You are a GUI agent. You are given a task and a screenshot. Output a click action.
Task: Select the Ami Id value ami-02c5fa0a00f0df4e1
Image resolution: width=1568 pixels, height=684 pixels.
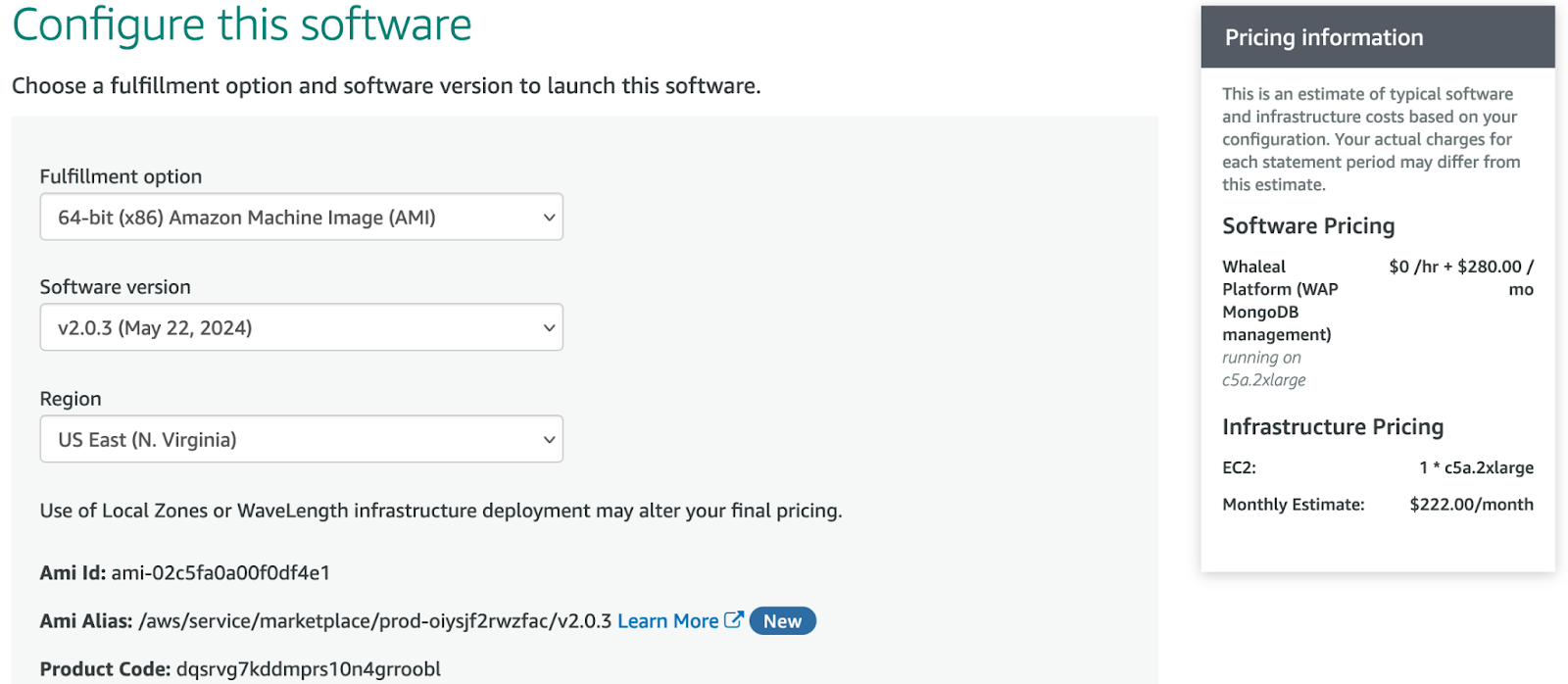(220, 573)
